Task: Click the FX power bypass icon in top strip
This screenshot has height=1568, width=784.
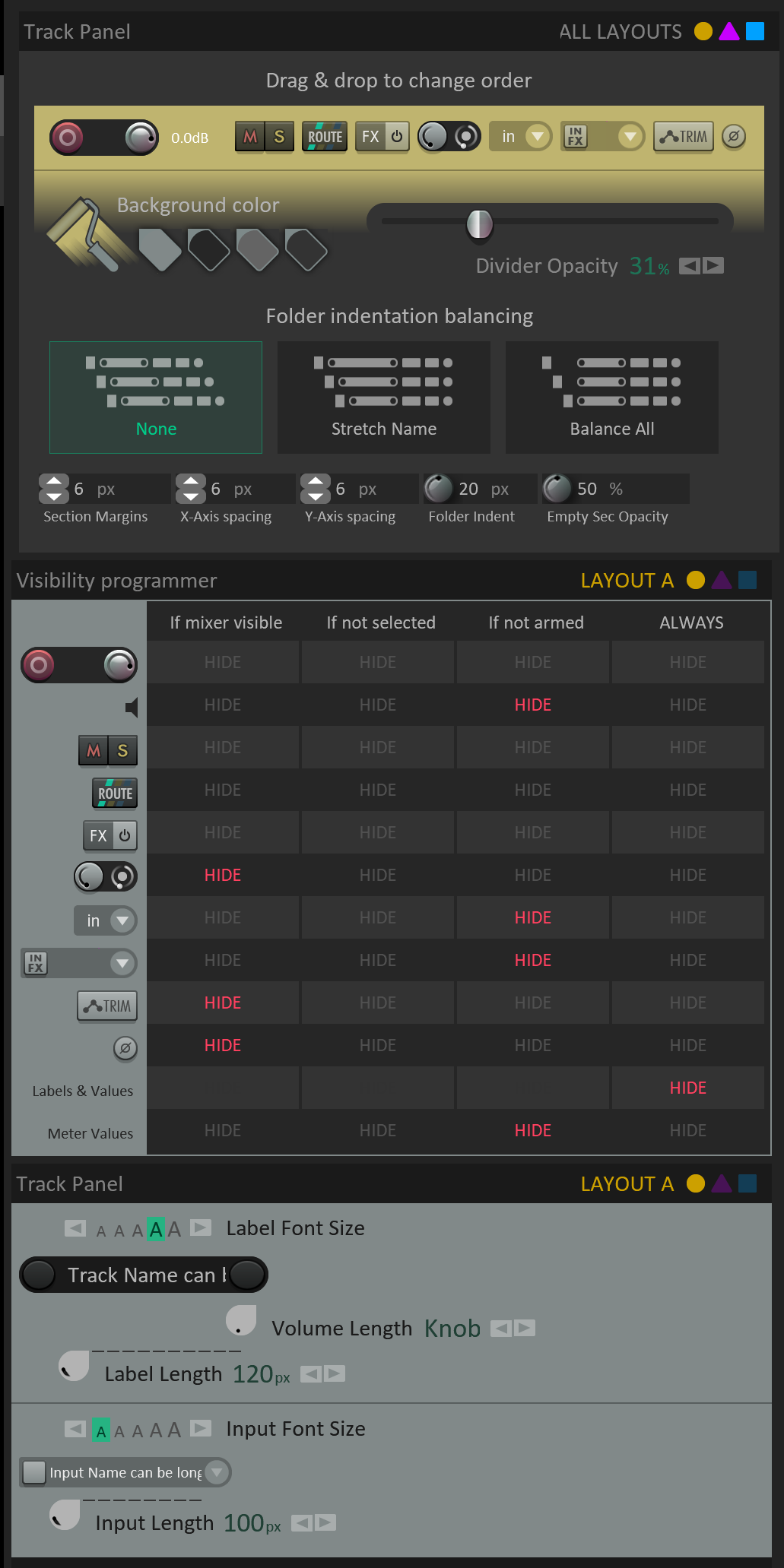Action: [x=397, y=137]
